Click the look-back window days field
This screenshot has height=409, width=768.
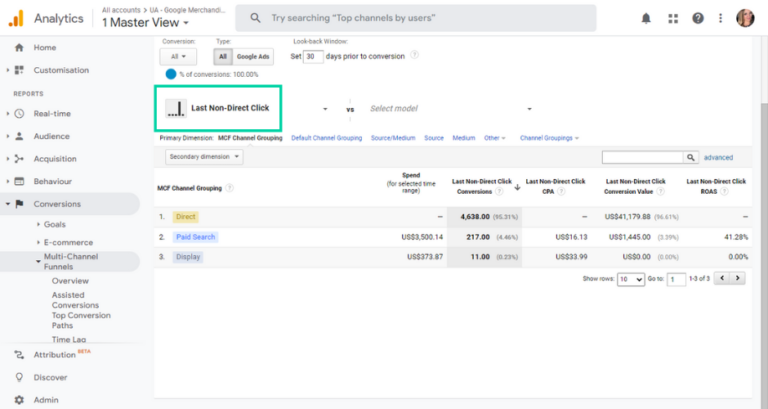313,56
